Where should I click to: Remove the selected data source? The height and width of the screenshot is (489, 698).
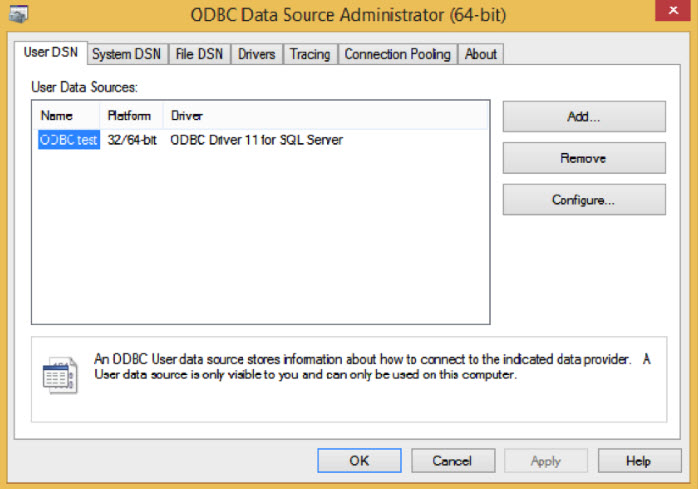click(584, 158)
